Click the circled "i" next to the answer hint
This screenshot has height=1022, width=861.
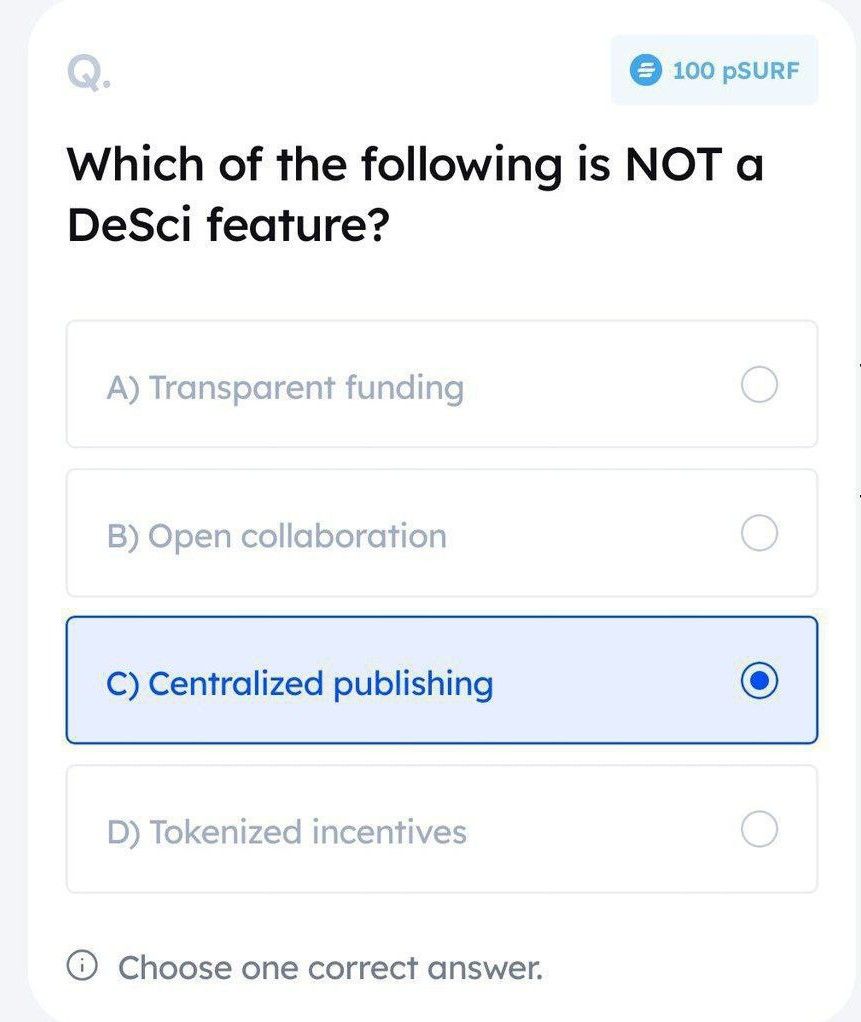84,967
